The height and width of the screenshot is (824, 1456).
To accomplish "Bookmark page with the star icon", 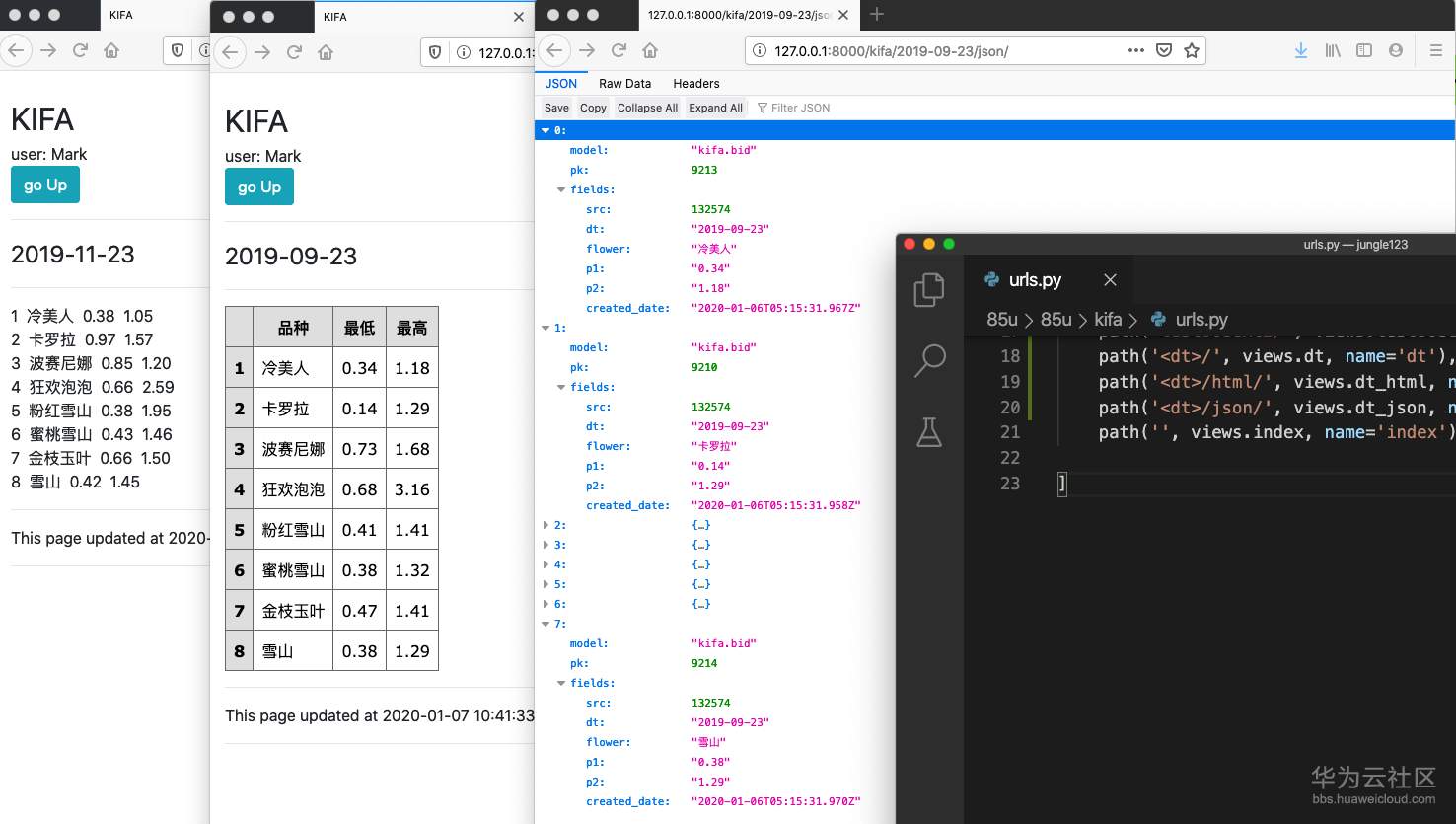I will click(x=1192, y=50).
